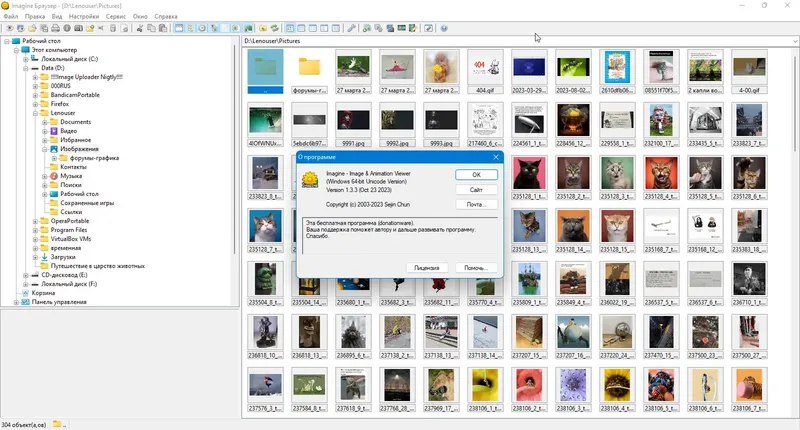
Task: Select the 404.gif thumbnail
Action: (x=485, y=71)
